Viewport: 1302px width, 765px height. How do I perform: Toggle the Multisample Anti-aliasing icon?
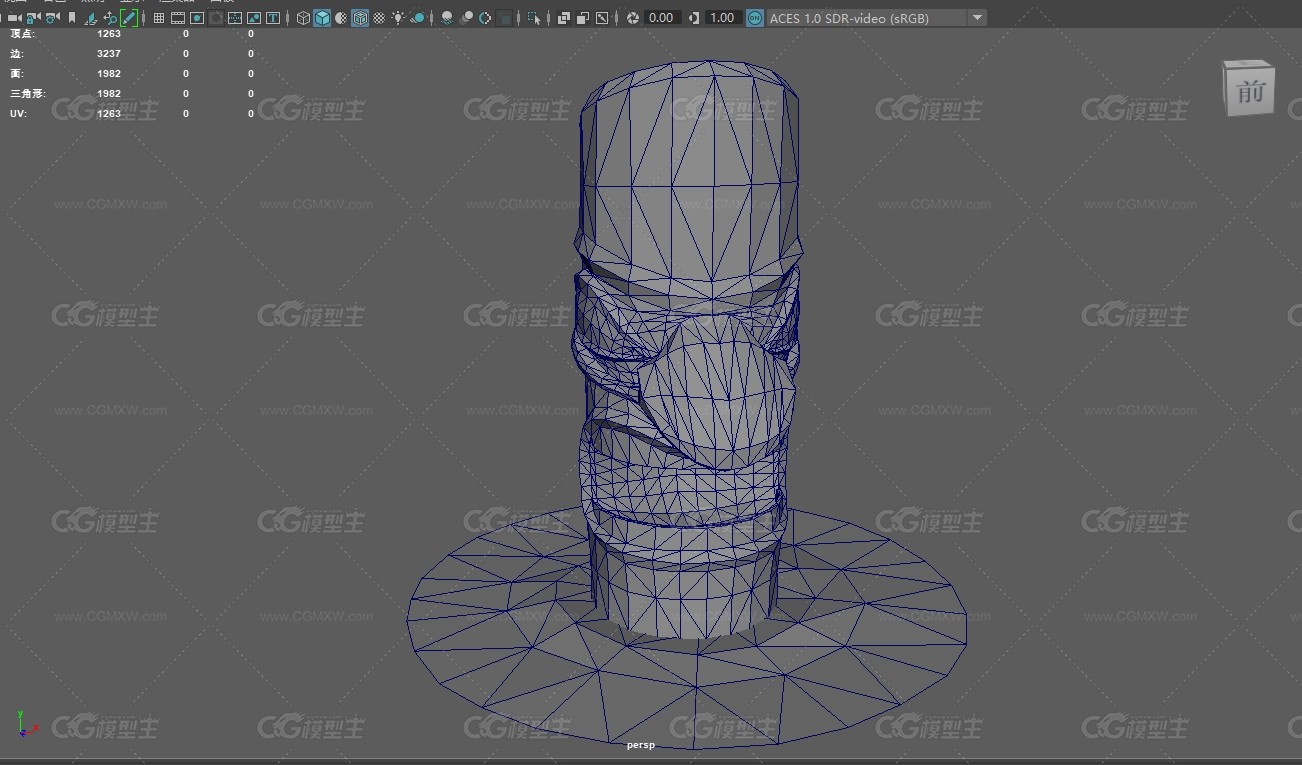point(484,18)
